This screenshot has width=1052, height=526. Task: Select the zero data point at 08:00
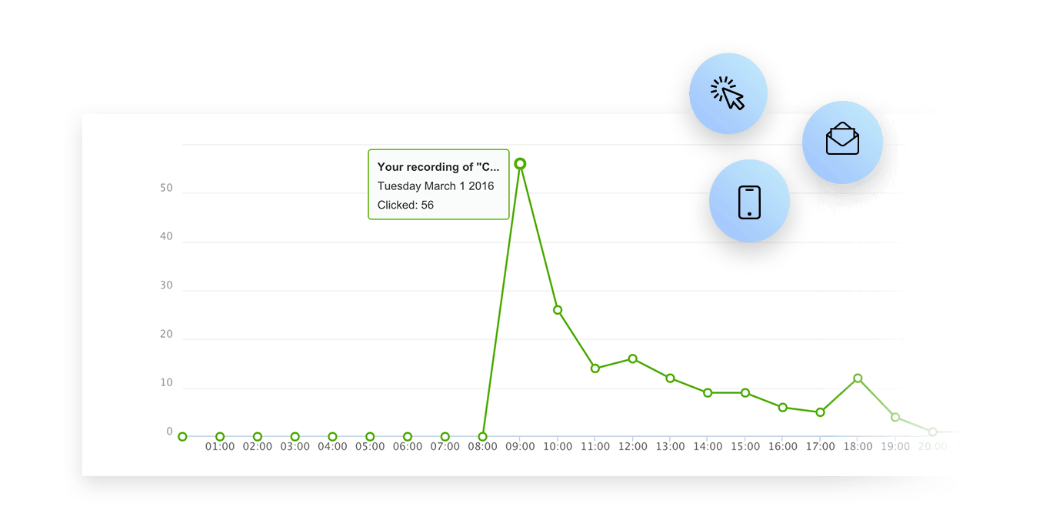pos(482,437)
